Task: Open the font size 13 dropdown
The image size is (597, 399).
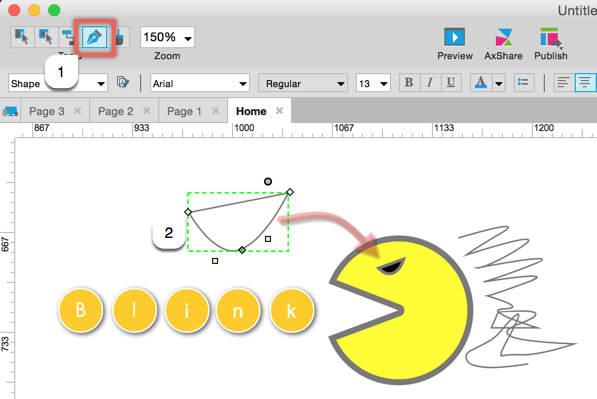Action: point(373,83)
